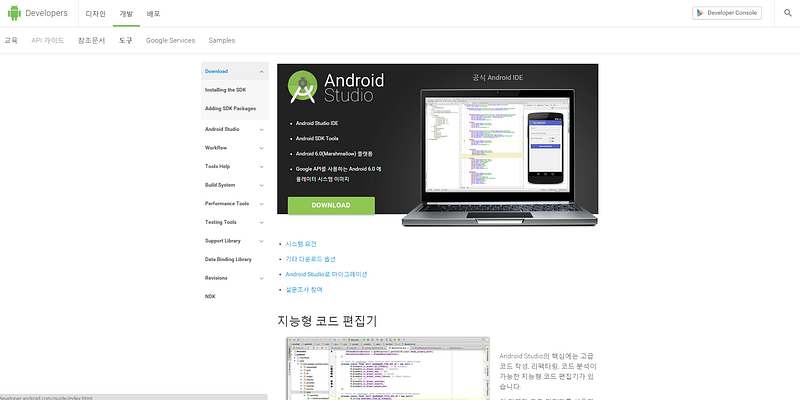The width and height of the screenshot is (800, 400).
Task: Click the laptop IDE hero image
Action: pyautogui.click(x=499, y=157)
